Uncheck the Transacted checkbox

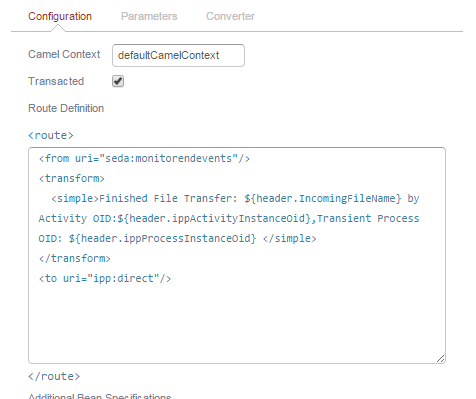(x=118, y=81)
